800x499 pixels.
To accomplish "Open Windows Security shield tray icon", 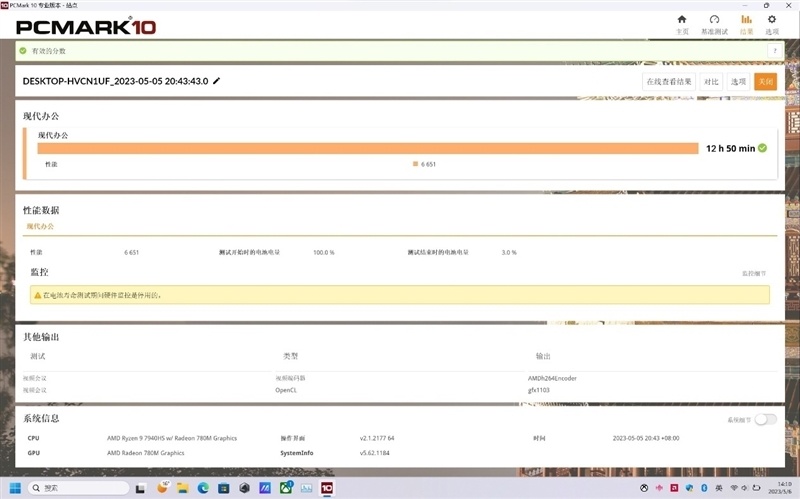I will pos(689,488).
